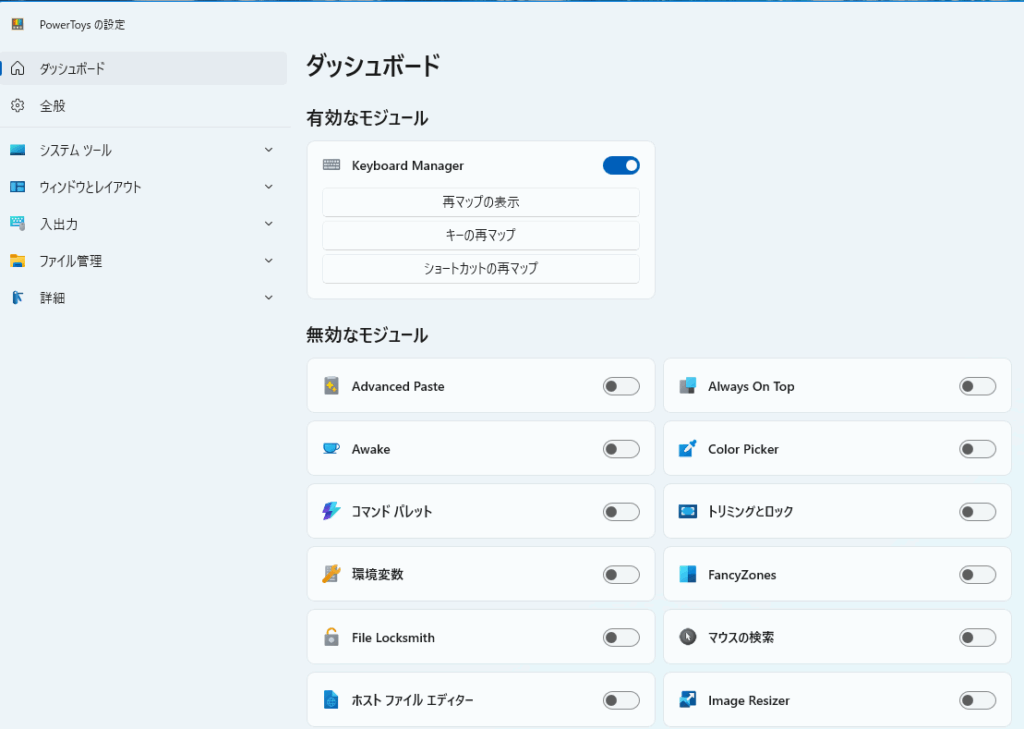Turn on the 環境変数 toggle
The image size is (1024, 729).
[x=621, y=574]
